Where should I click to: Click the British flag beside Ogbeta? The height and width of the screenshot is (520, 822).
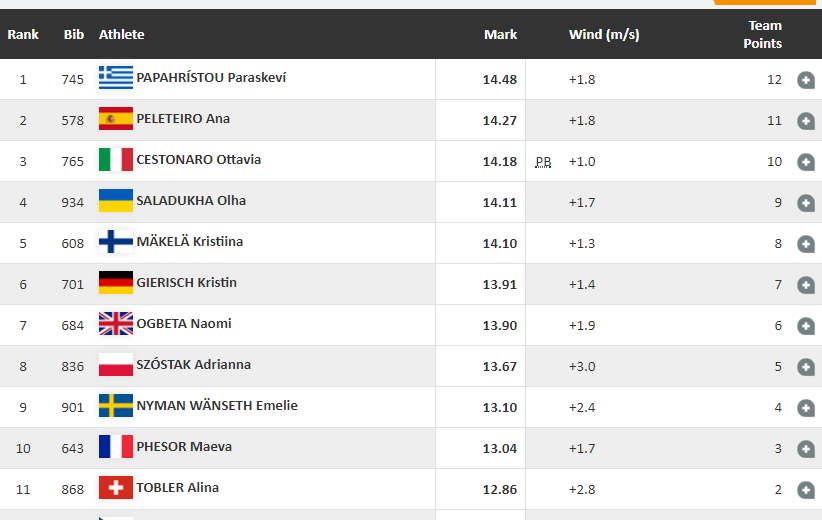point(115,324)
